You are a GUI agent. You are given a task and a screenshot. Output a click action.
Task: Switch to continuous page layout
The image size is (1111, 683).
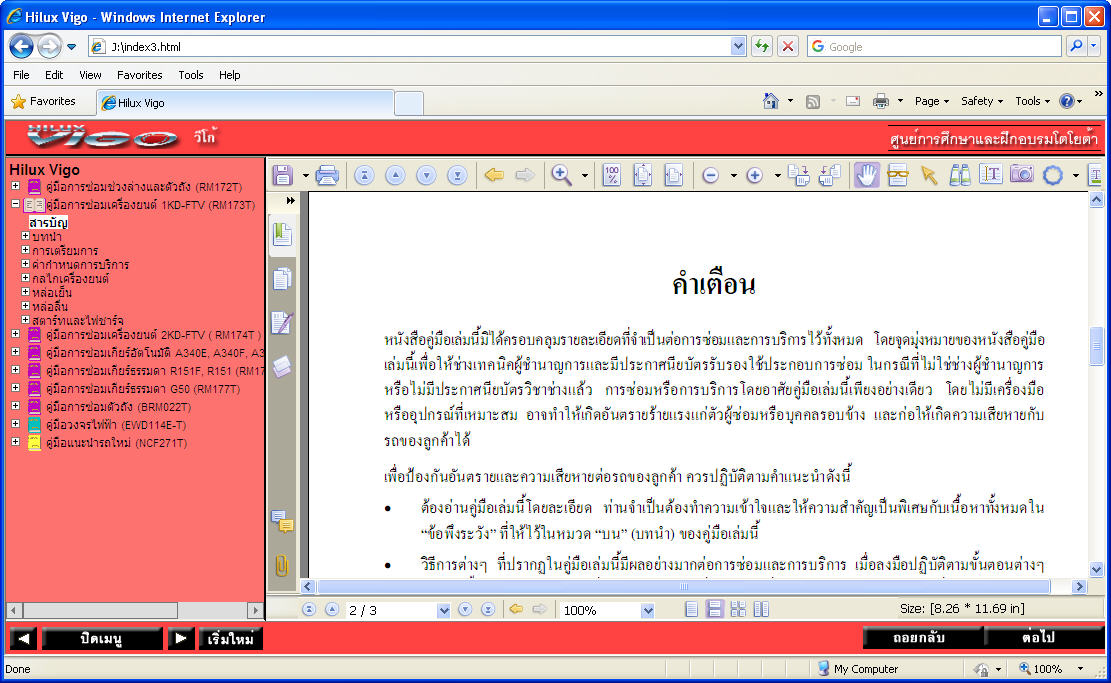tap(715, 609)
